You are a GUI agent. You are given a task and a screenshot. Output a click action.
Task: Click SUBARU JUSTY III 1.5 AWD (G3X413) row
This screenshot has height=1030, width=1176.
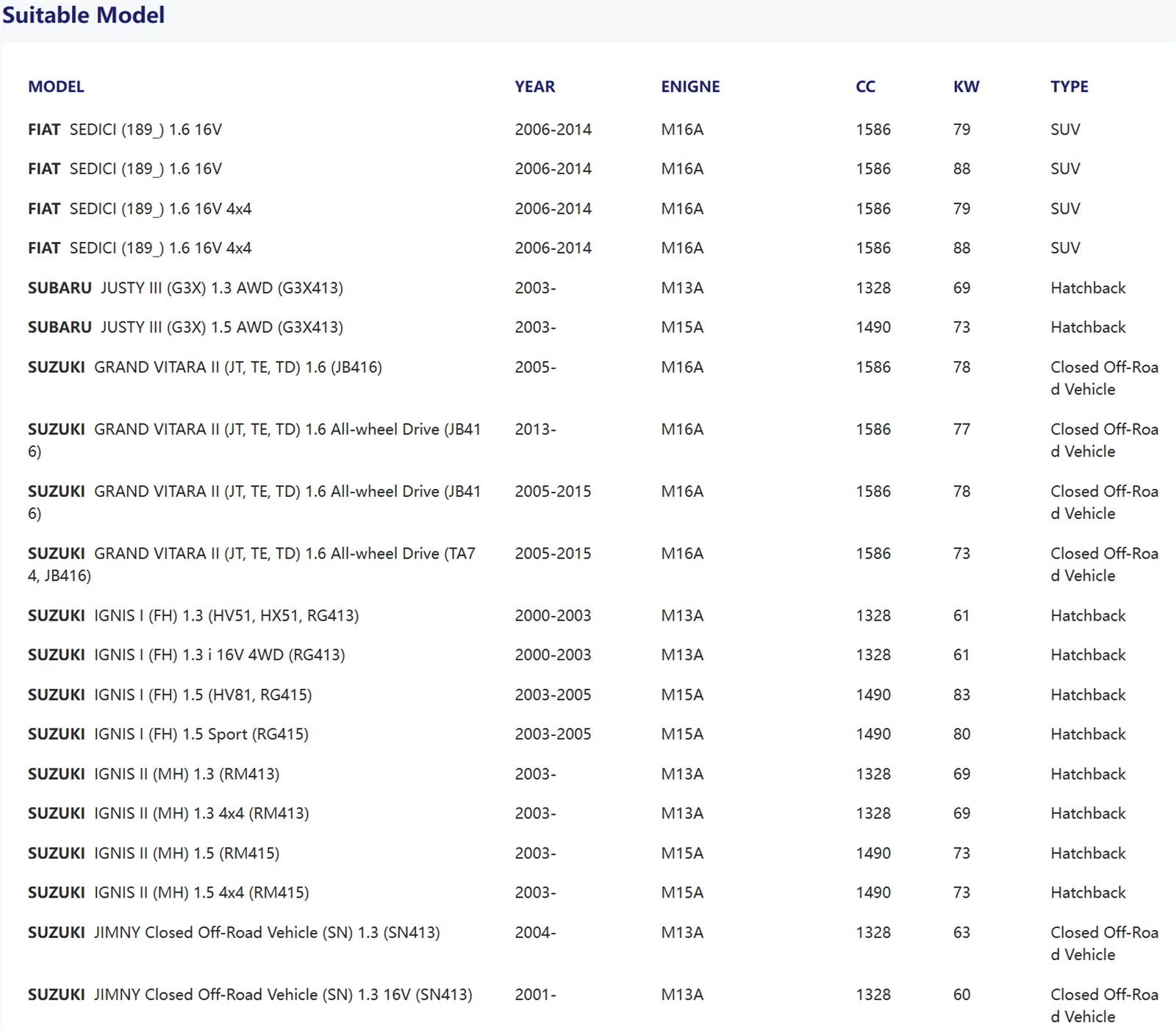pyautogui.click(x=588, y=327)
